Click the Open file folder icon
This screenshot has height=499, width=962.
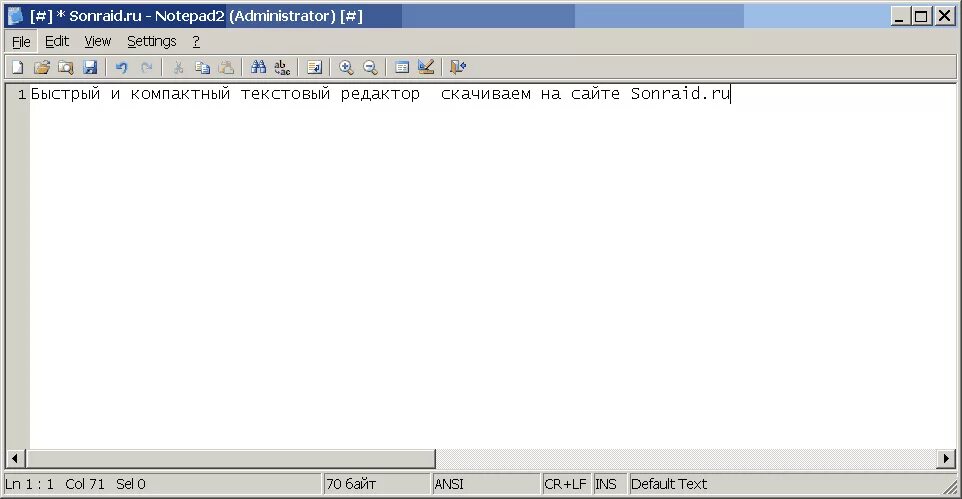click(x=42, y=67)
